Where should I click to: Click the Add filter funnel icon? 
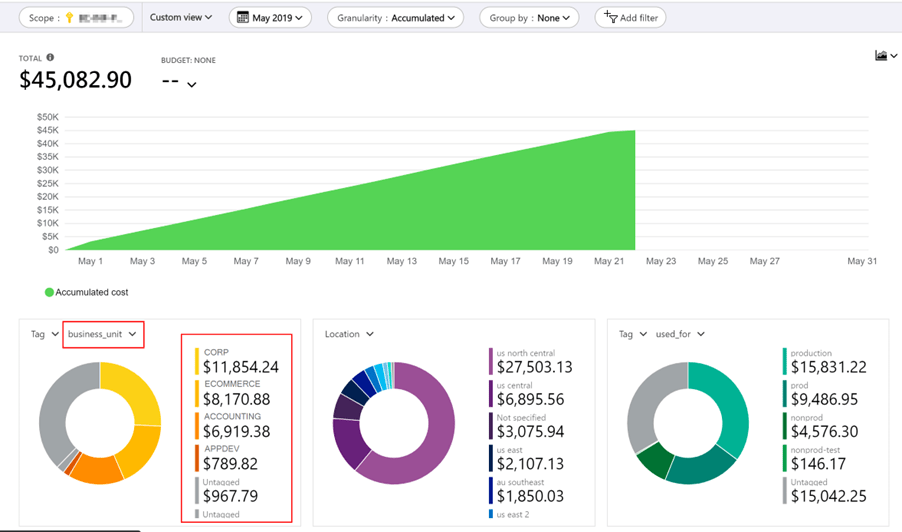click(611, 17)
